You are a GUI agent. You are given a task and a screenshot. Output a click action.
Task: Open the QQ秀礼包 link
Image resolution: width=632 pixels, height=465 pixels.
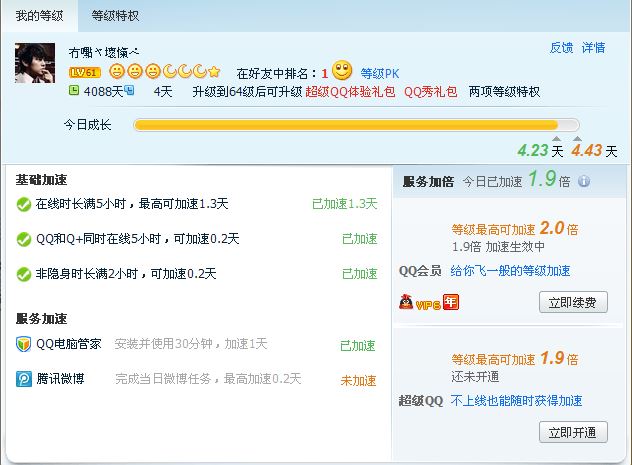pyautogui.click(x=430, y=92)
